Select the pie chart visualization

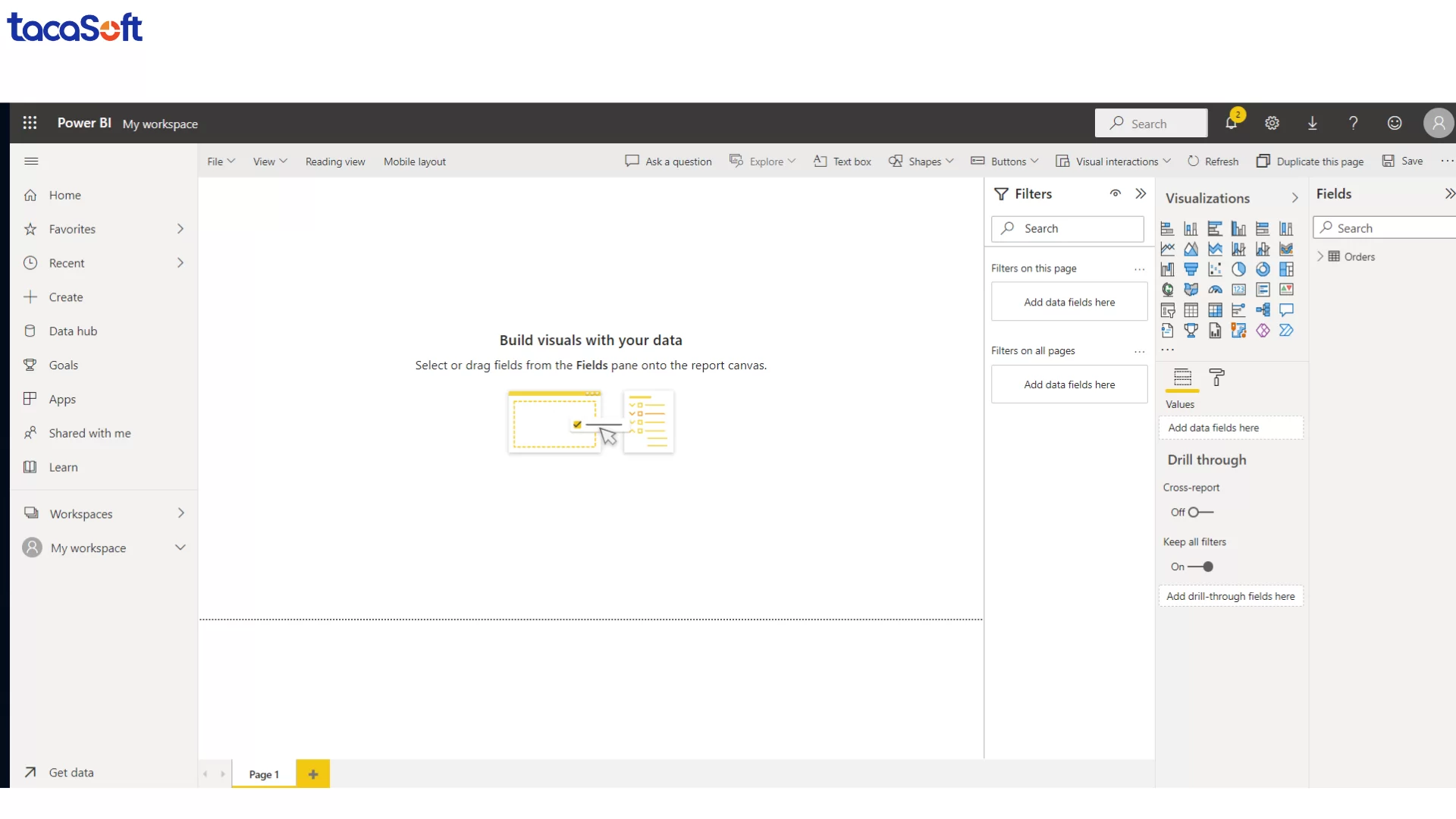pos(1239,269)
